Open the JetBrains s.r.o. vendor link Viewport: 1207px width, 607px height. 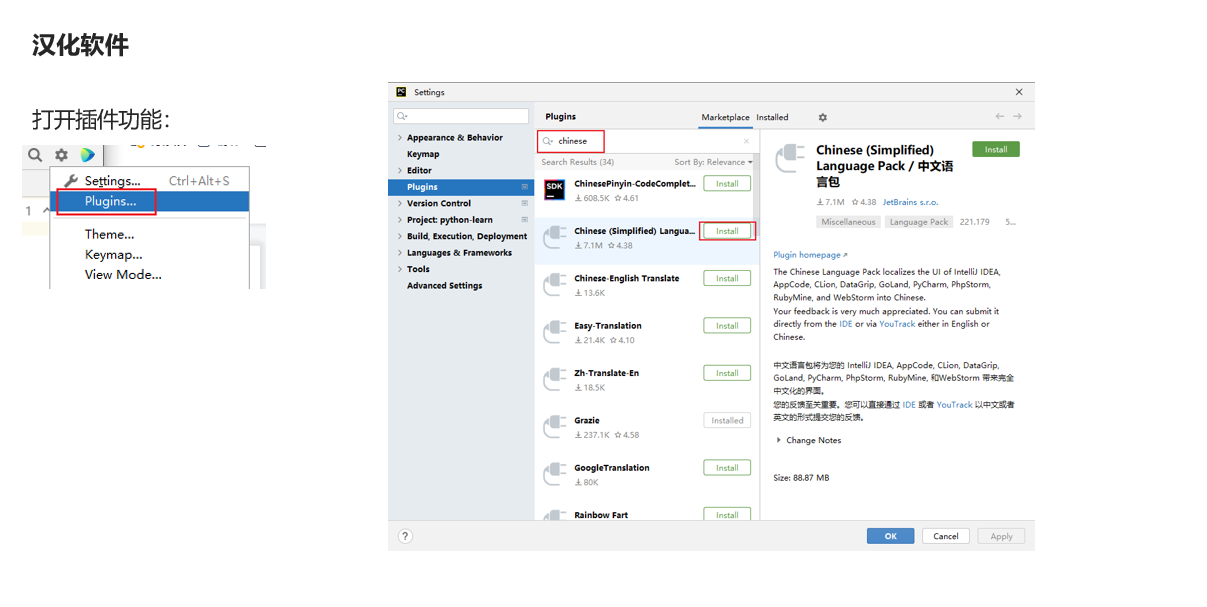910,202
